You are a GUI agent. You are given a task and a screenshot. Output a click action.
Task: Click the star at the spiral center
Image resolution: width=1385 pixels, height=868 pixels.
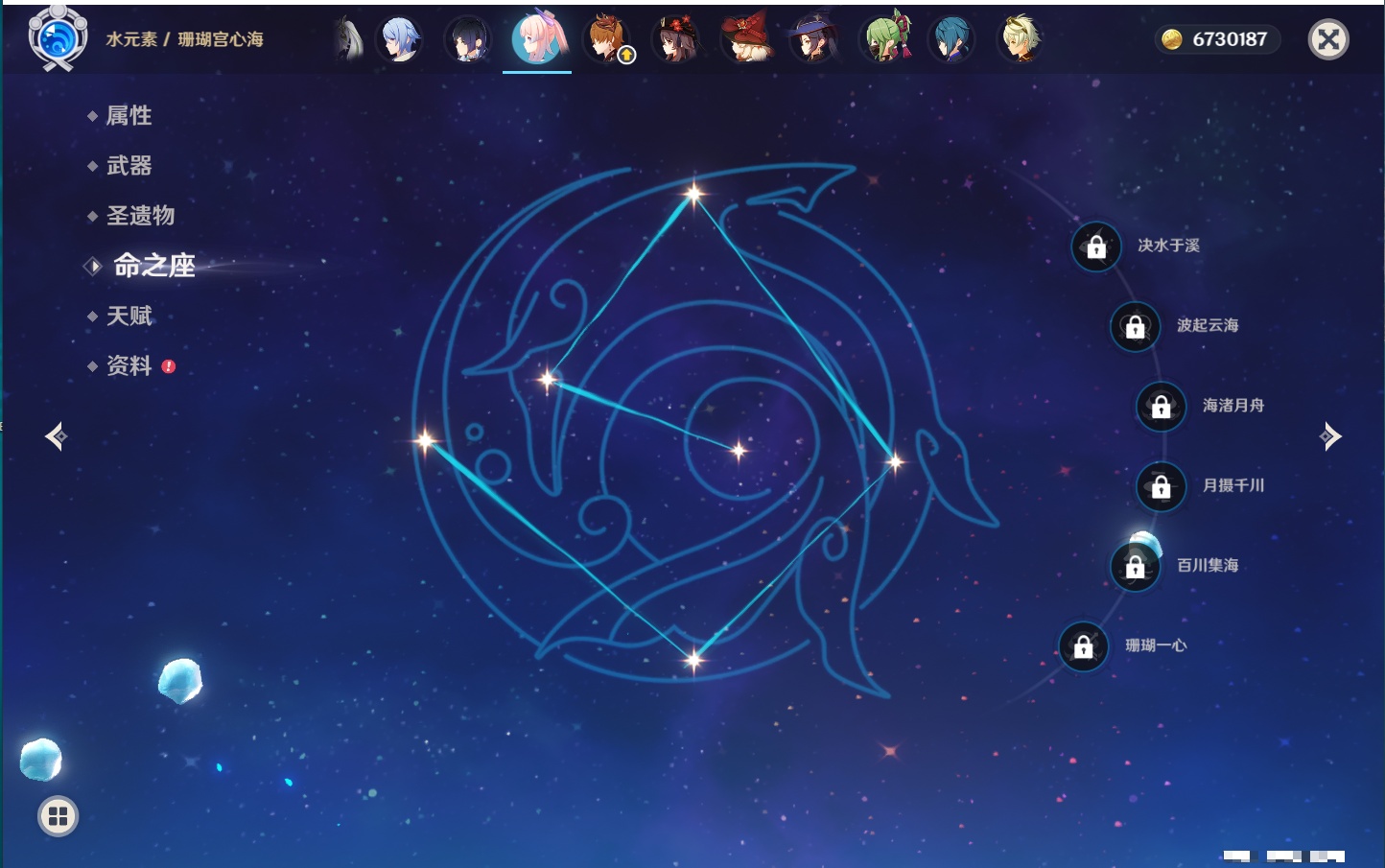click(739, 450)
